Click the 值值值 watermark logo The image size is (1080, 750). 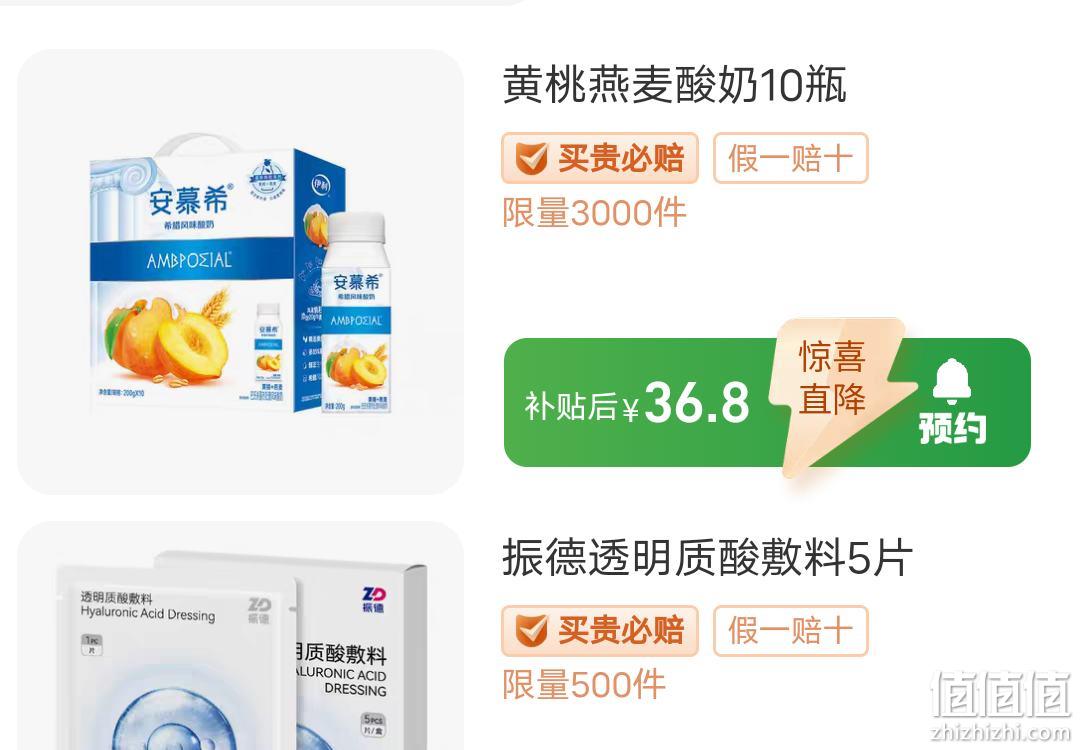pyautogui.click(x=1001, y=694)
